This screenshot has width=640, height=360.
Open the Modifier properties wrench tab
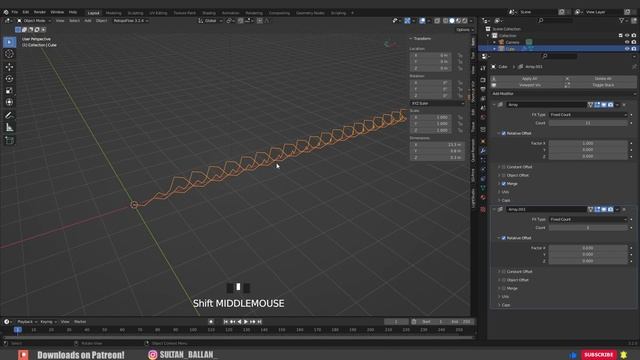(x=483, y=151)
